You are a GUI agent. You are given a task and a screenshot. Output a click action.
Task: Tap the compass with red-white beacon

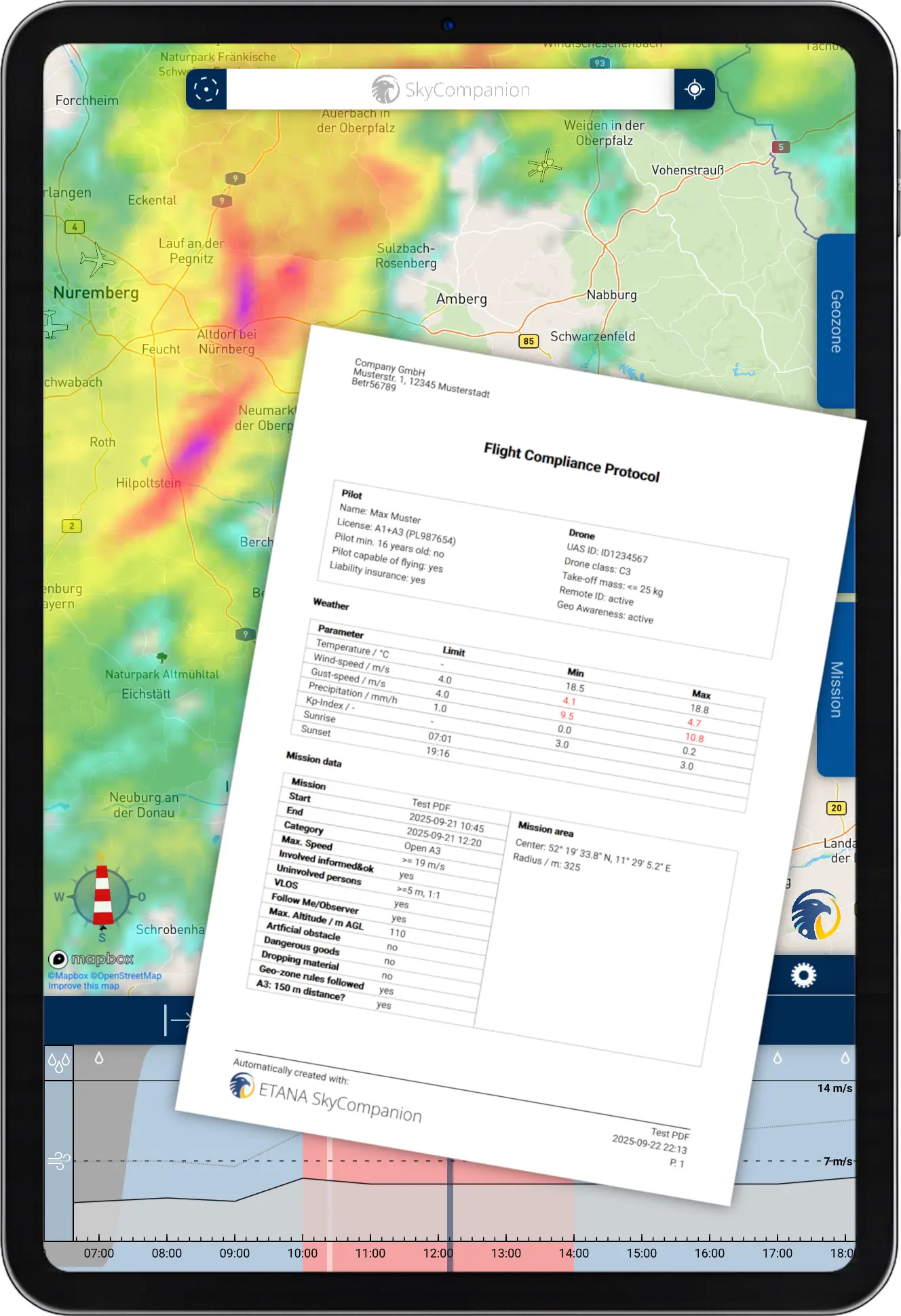102,895
